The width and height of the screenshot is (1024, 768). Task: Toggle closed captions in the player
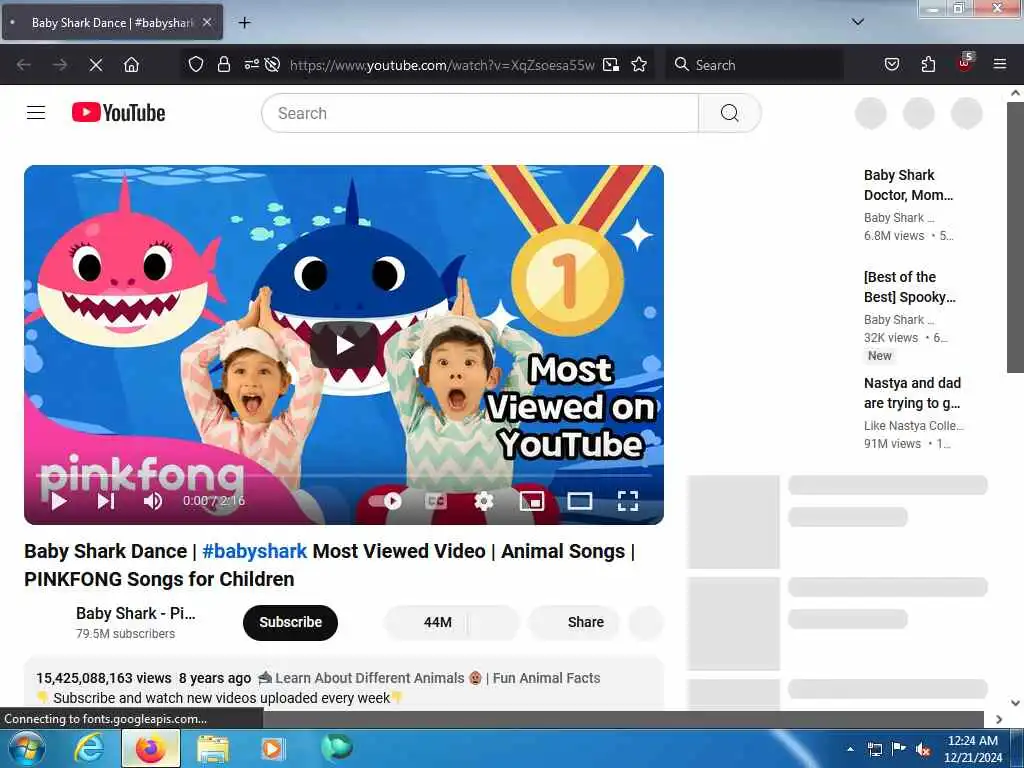(436, 501)
